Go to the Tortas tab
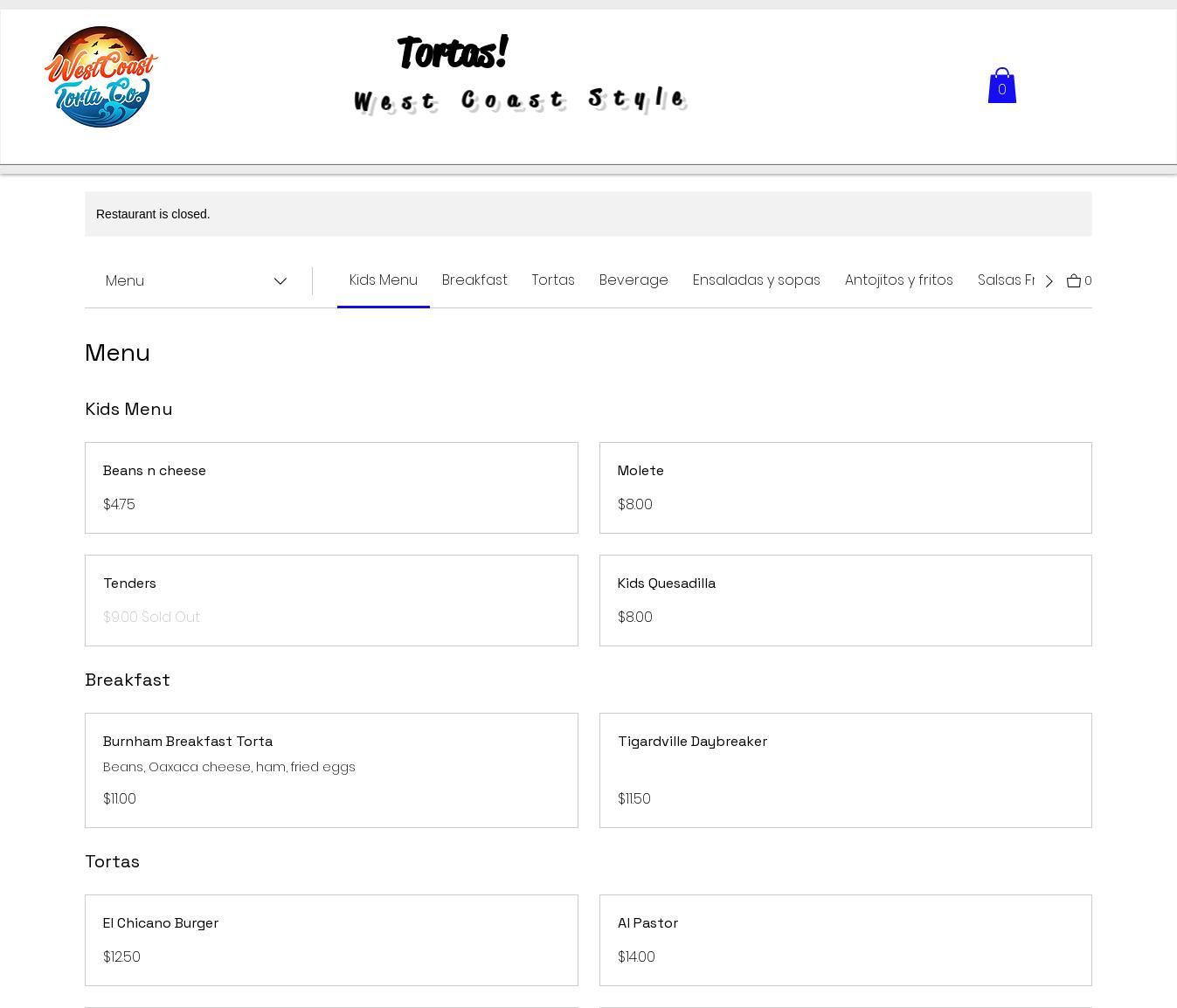This screenshot has width=1177, height=1008. (553, 280)
